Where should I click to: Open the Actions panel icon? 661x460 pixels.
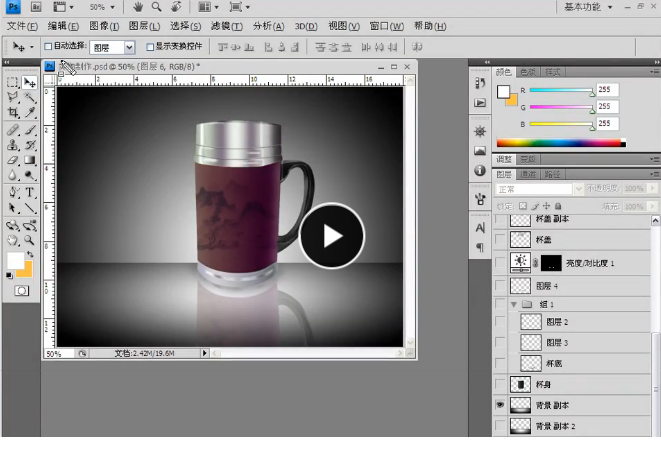pyautogui.click(x=480, y=103)
